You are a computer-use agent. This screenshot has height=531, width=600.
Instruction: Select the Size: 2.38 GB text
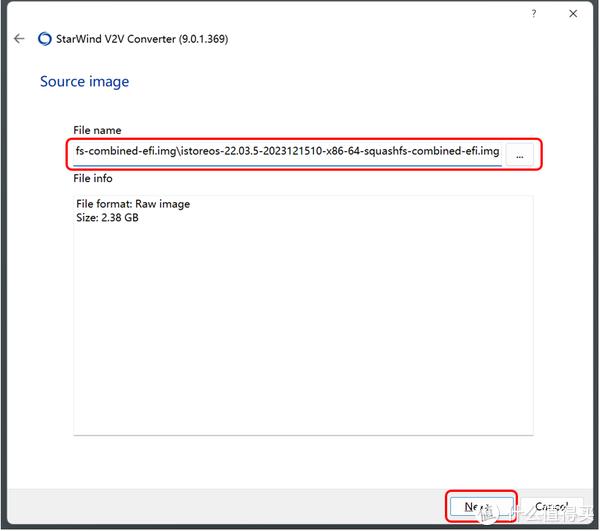coord(107,218)
